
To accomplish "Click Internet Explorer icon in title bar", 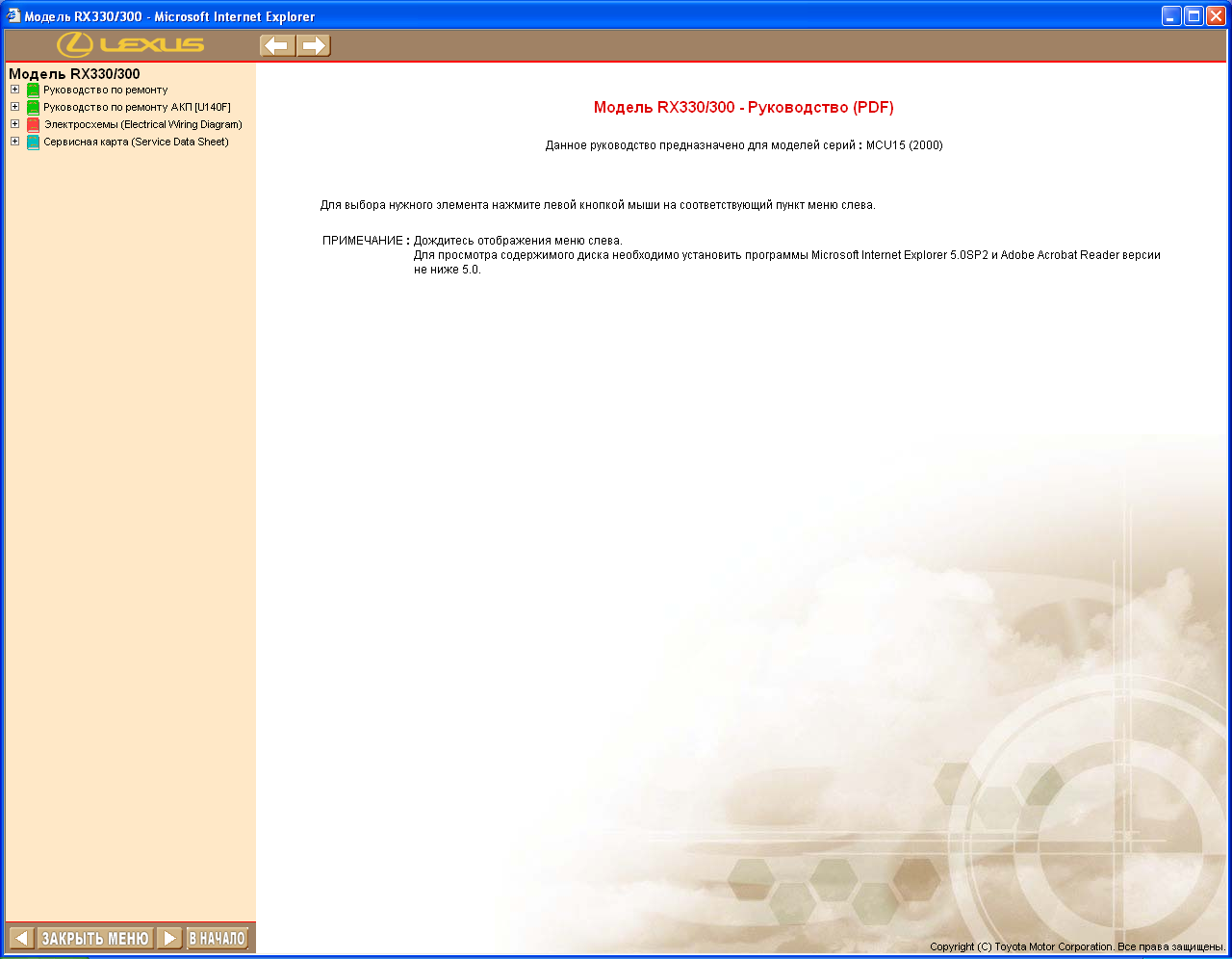I will (x=13, y=15).
